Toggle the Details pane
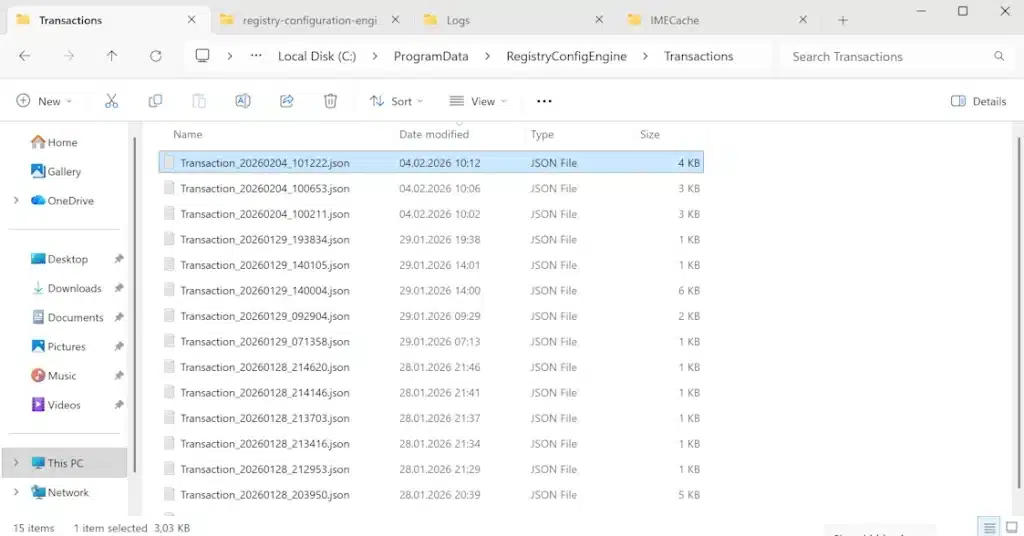Screen dimensions: 1024x536 tap(978, 101)
